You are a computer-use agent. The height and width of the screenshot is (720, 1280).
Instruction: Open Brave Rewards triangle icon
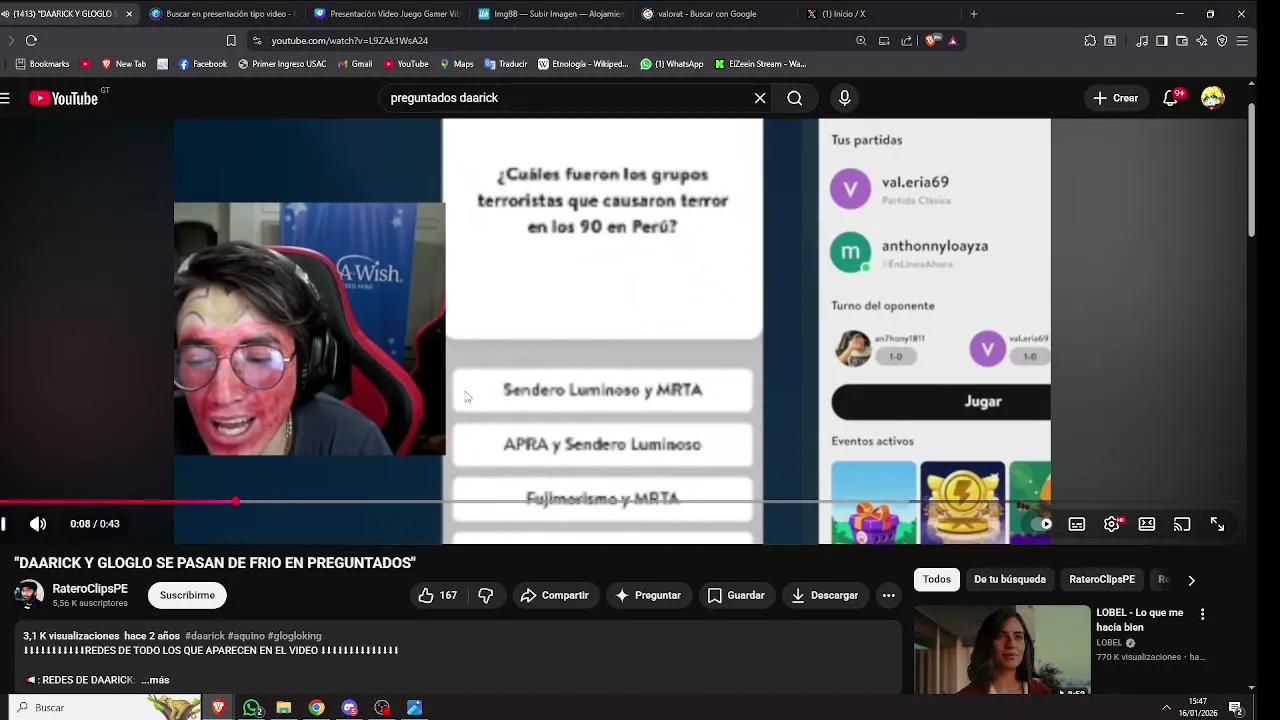[x=953, y=41]
